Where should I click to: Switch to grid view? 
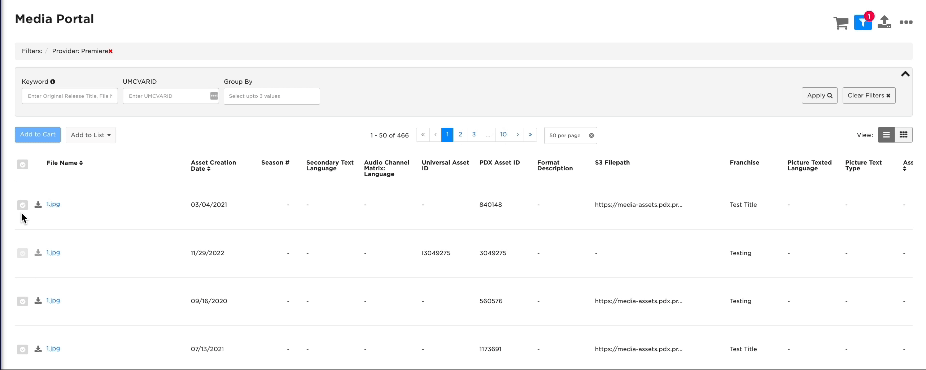(904, 135)
